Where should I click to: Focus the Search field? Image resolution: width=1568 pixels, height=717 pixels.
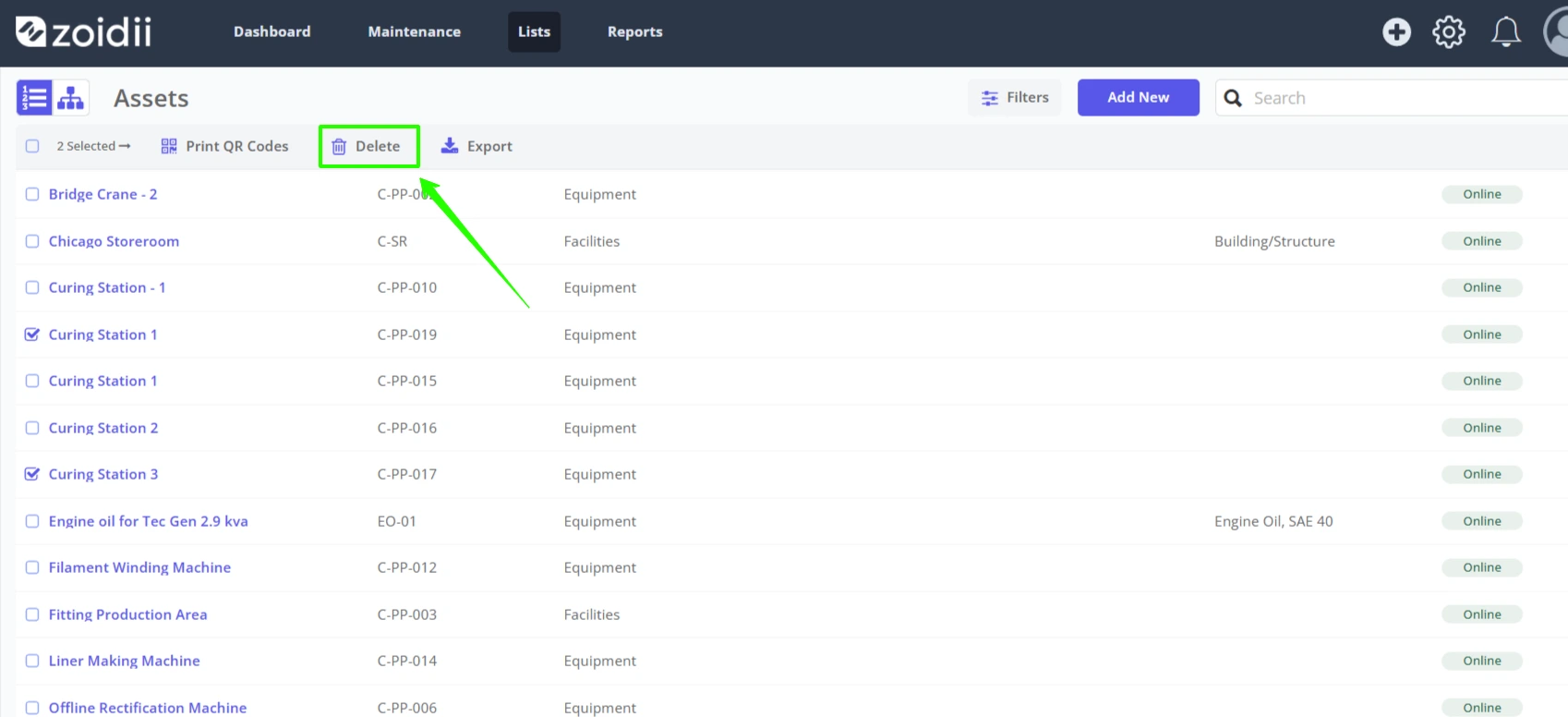click(x=1393, y=98)
